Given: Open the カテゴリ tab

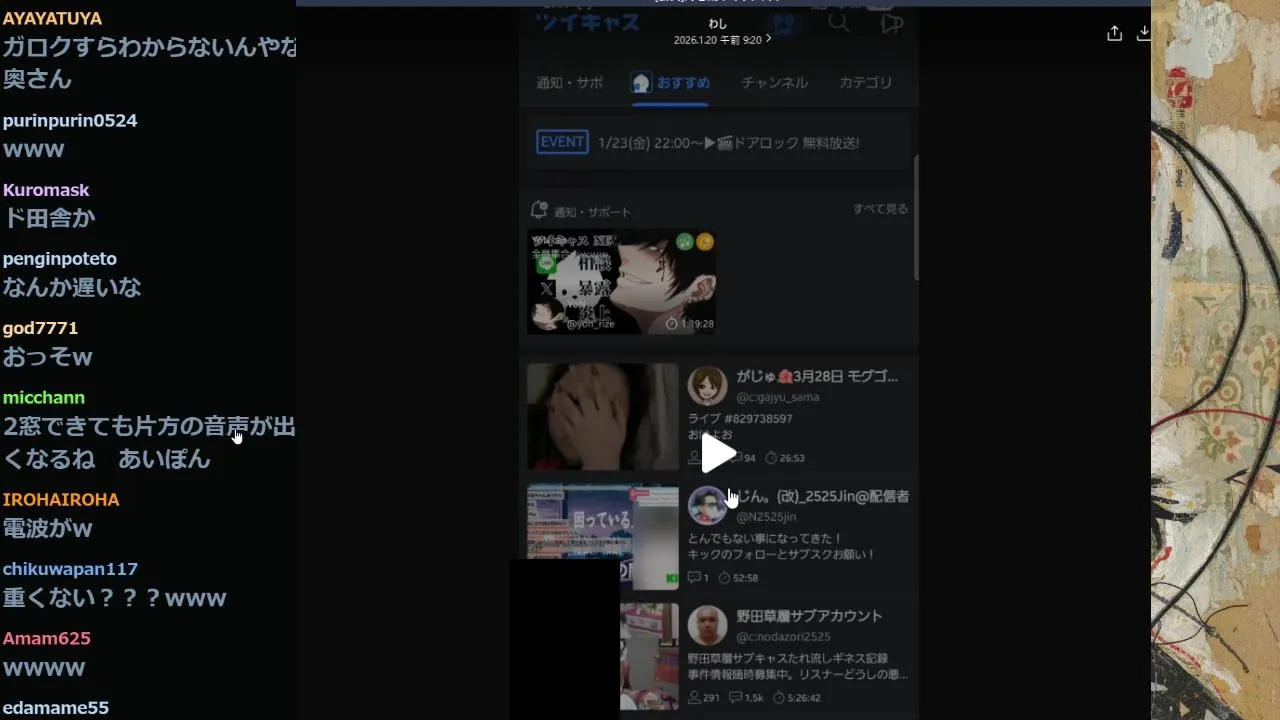Looking at the screenshot, I should [866, 83].
